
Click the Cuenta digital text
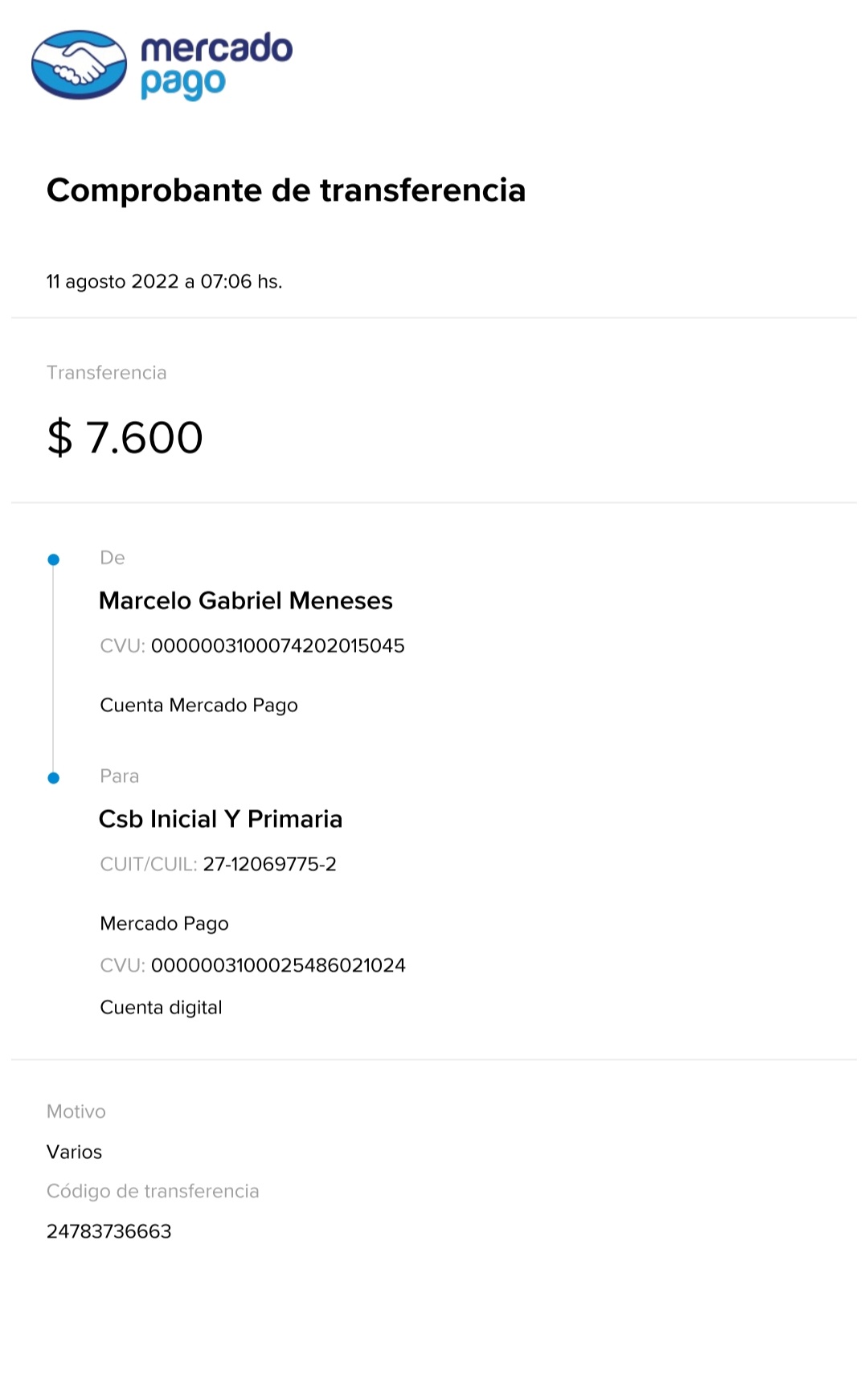tap(161, 1008)
